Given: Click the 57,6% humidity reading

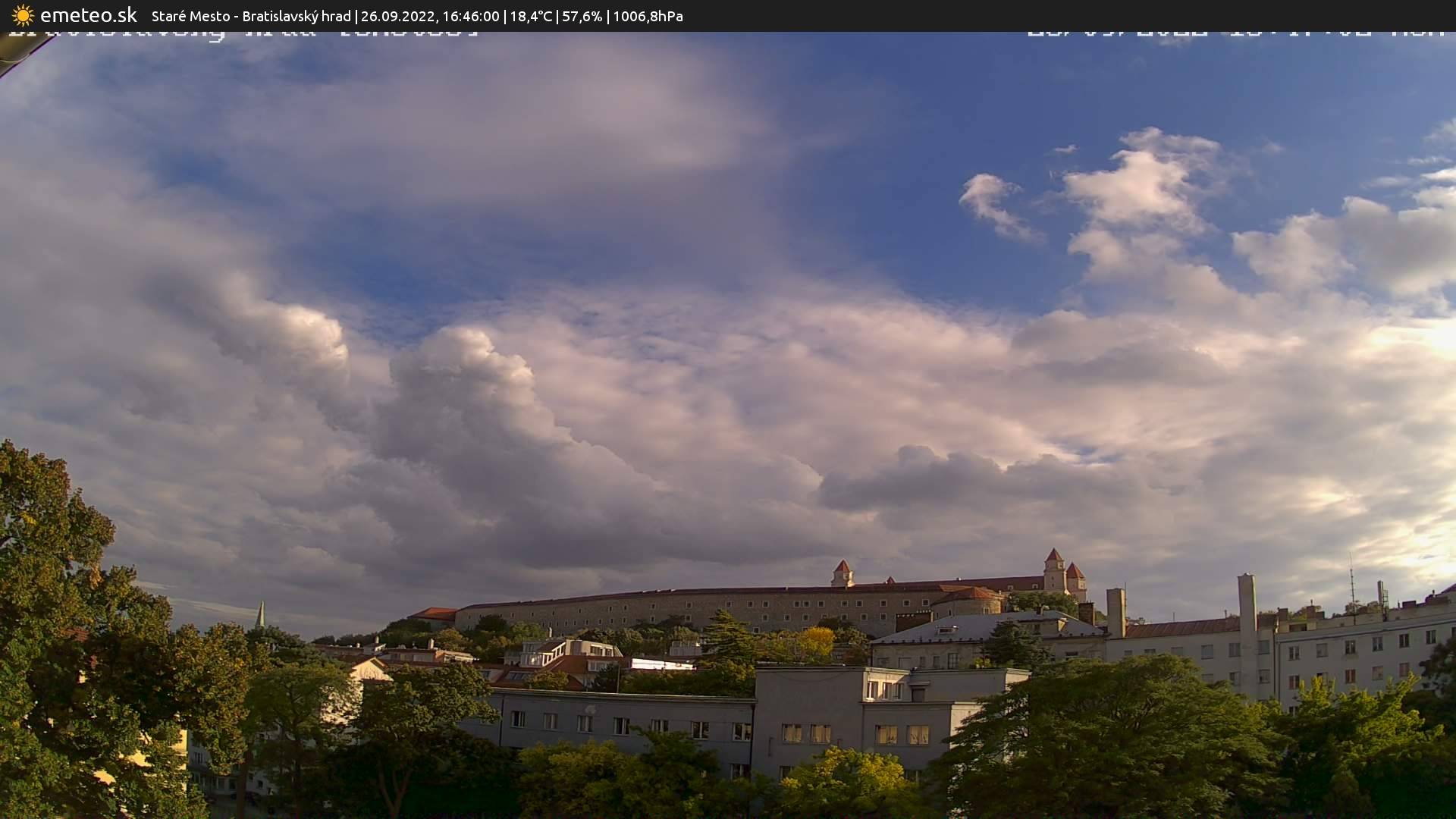Looking at the screenshot, I should [x=582, y=16].
